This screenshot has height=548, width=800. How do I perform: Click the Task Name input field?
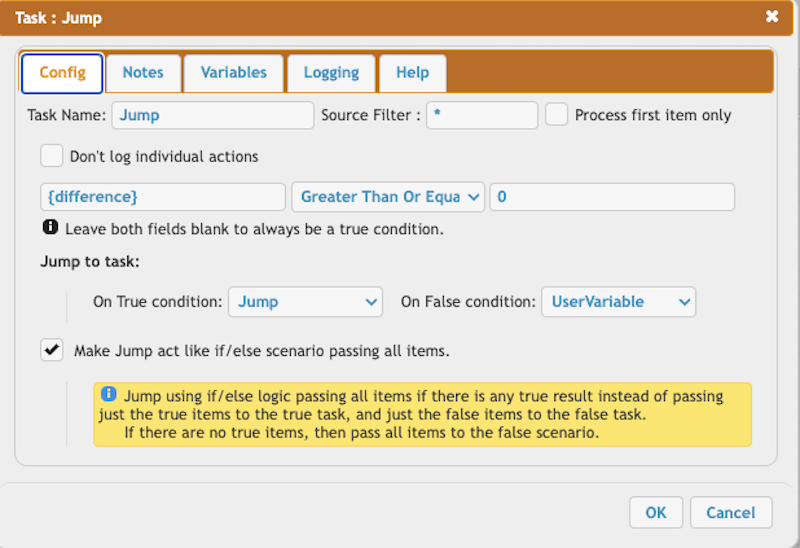point(213,115)
